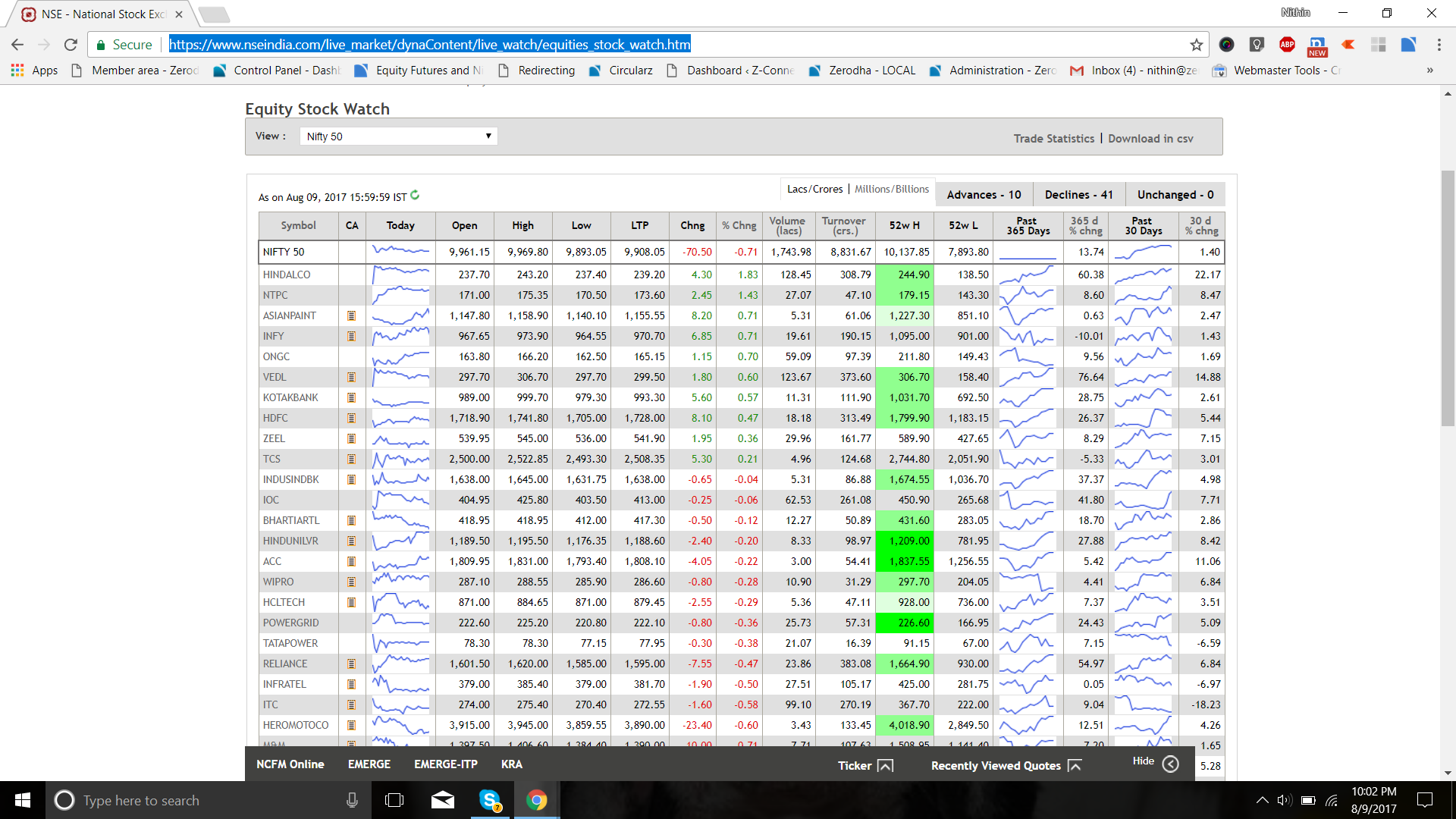Select the Gmail Inbox bookmark icon
The height and width of the screenshot is (819, 1456).
pos(1077,70)
